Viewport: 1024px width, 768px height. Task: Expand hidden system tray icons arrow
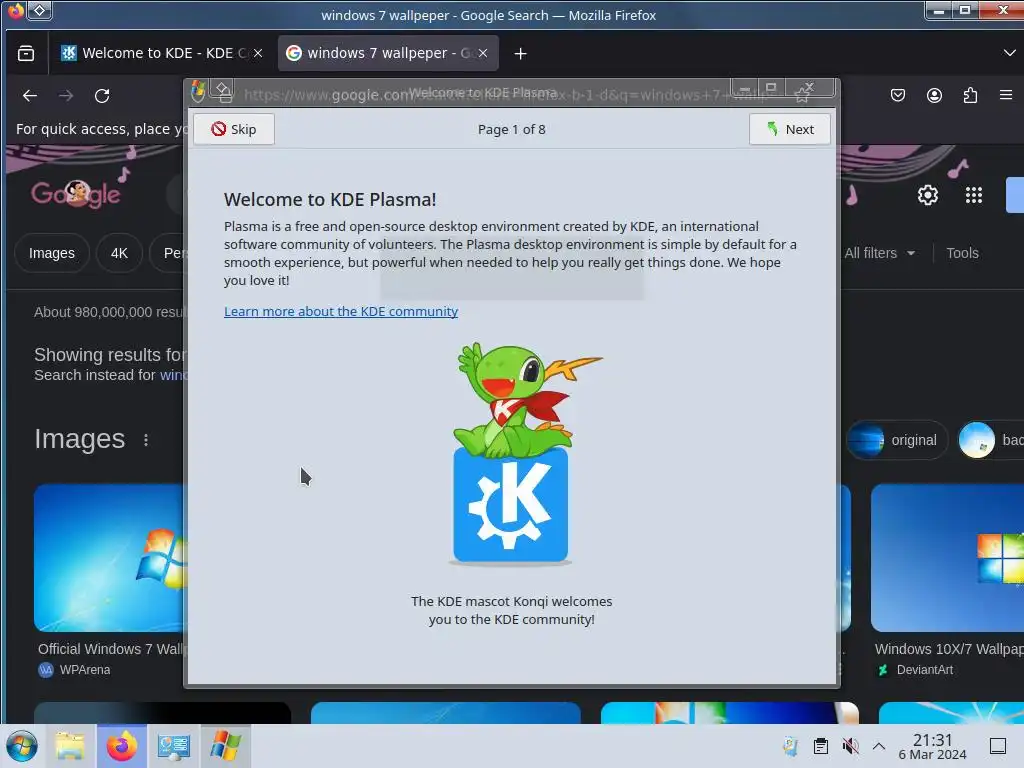[879, 746]
